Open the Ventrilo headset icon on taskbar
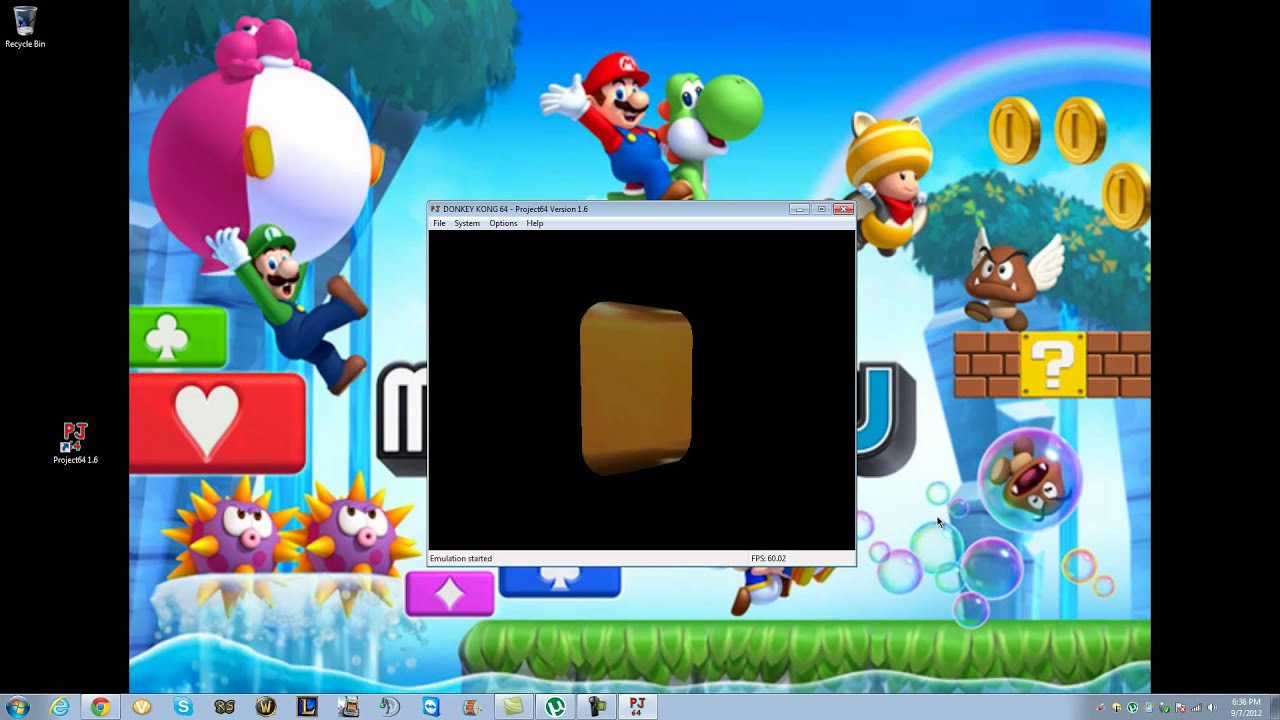The image size is (1280, 720). pyautogui.click(x=389, y=706)
